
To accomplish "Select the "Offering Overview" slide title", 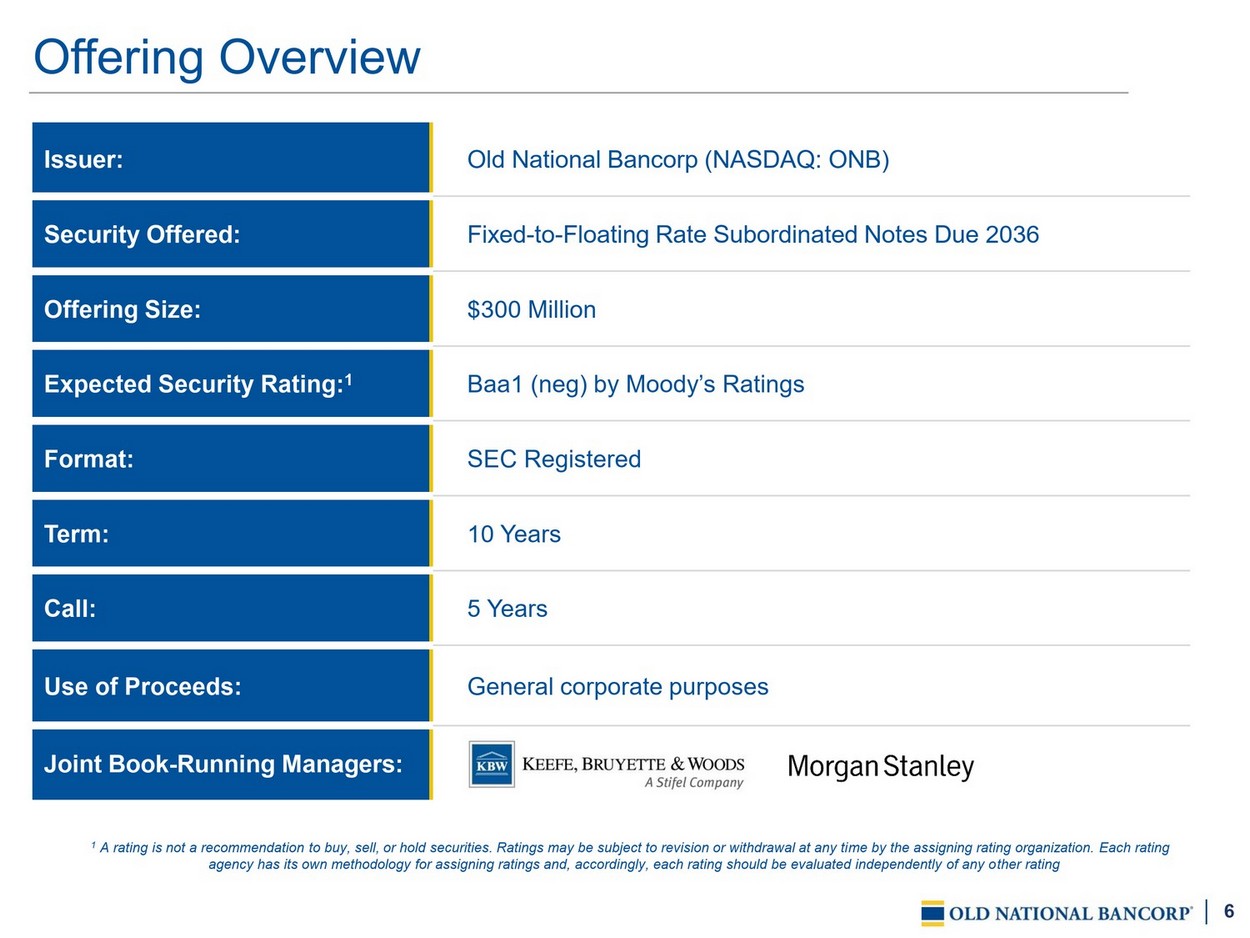I will click(227, 57).
